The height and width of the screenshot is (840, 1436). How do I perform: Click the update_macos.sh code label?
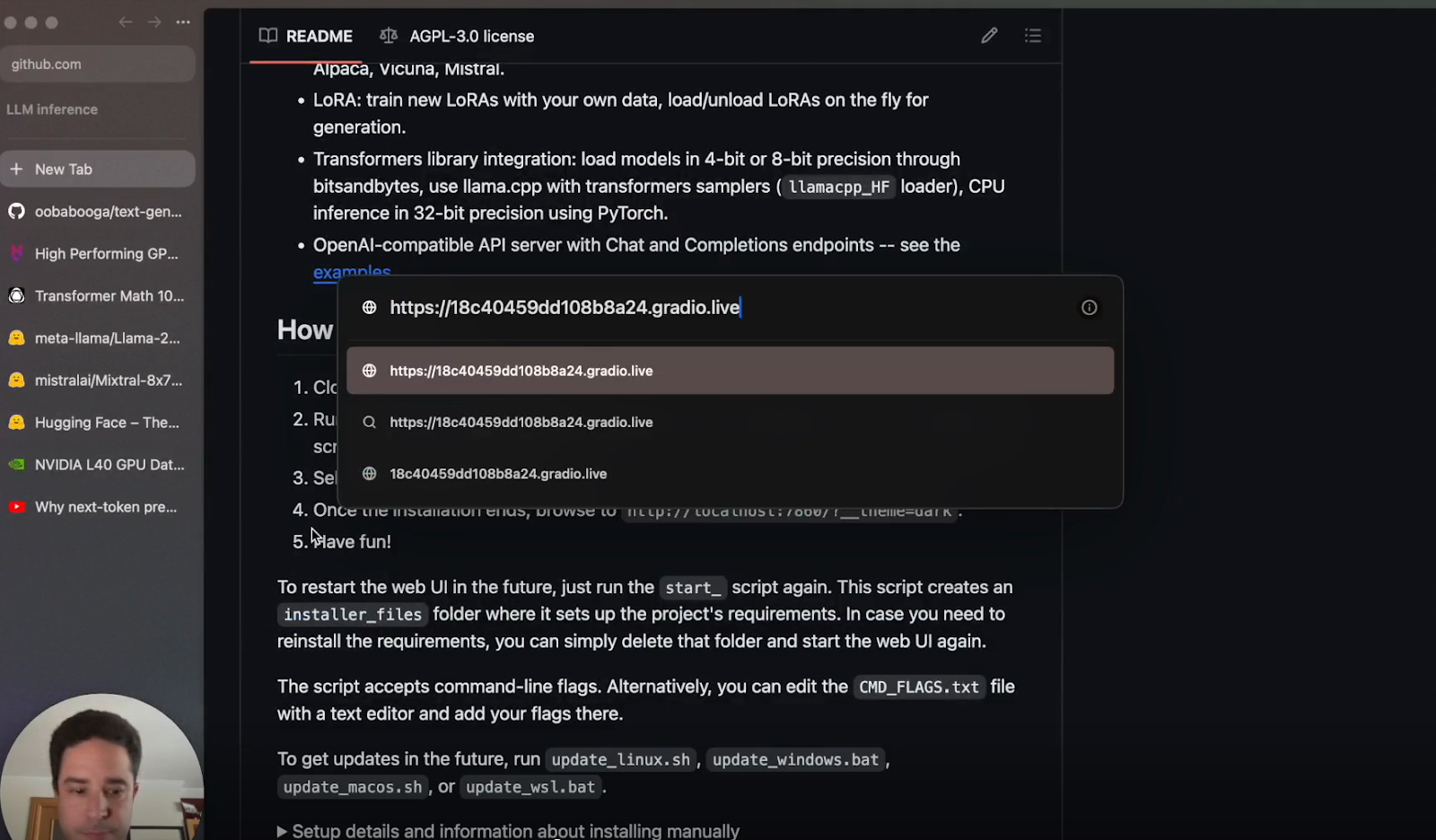[x=353, y=787]
